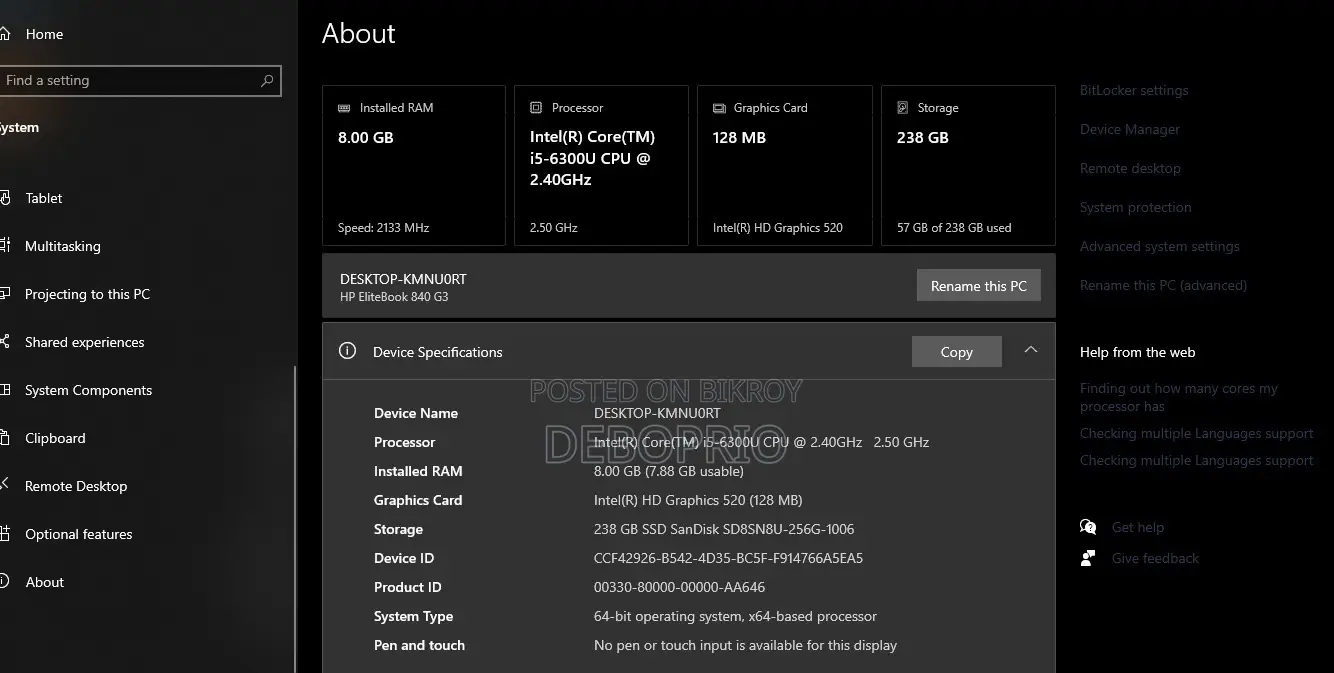Click the Get help link
The width and height of the screenshot is (1334, 673).
[x=1138, y=527]
